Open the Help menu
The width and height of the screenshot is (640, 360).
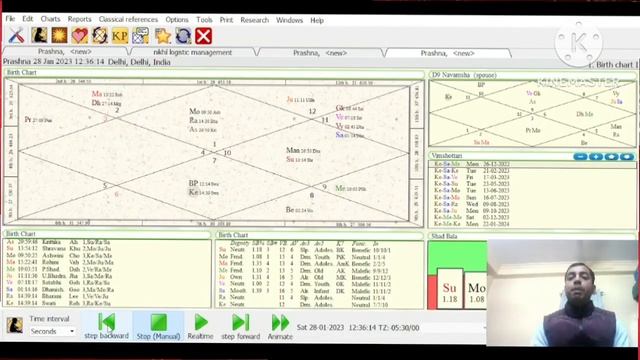(317, 20)
